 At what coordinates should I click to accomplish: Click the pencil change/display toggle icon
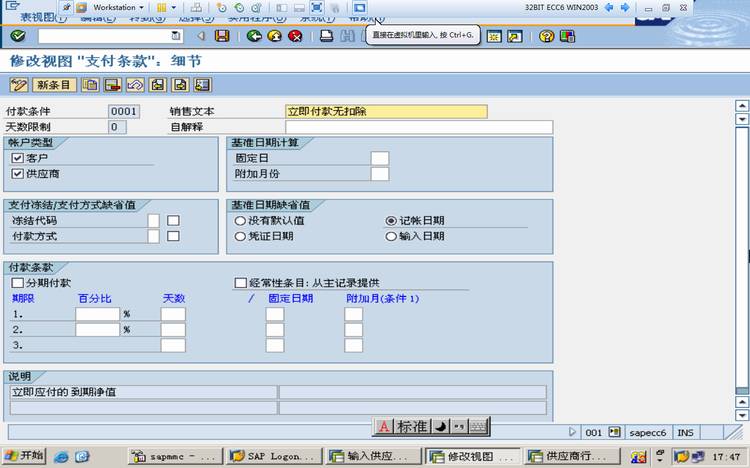tap(19, 85)
